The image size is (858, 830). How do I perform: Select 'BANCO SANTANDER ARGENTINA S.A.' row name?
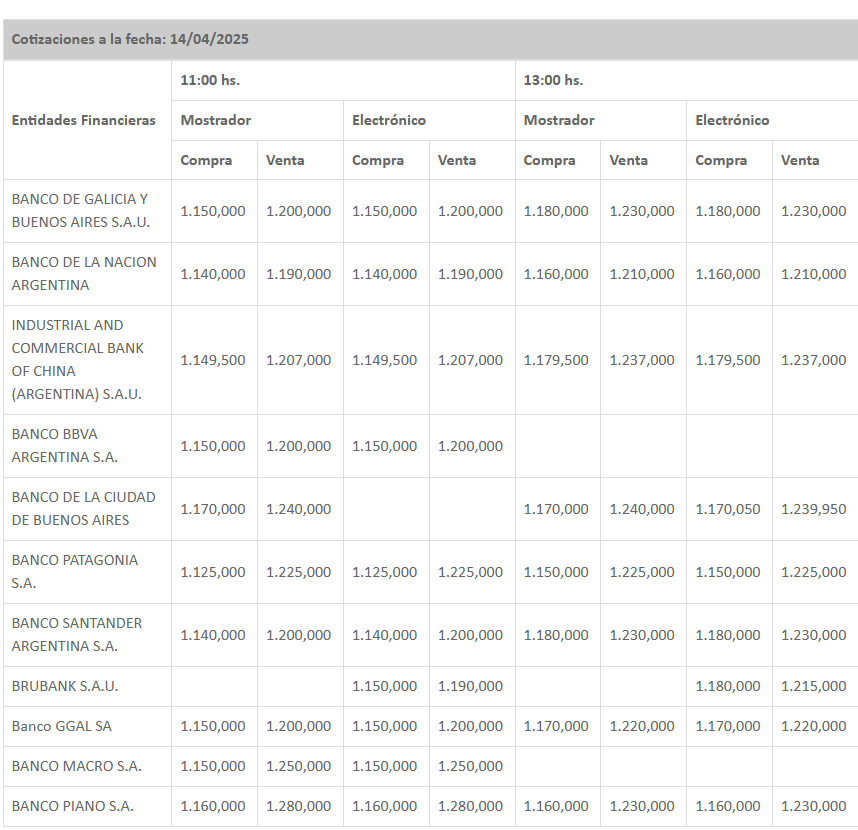tap(77, 634)
